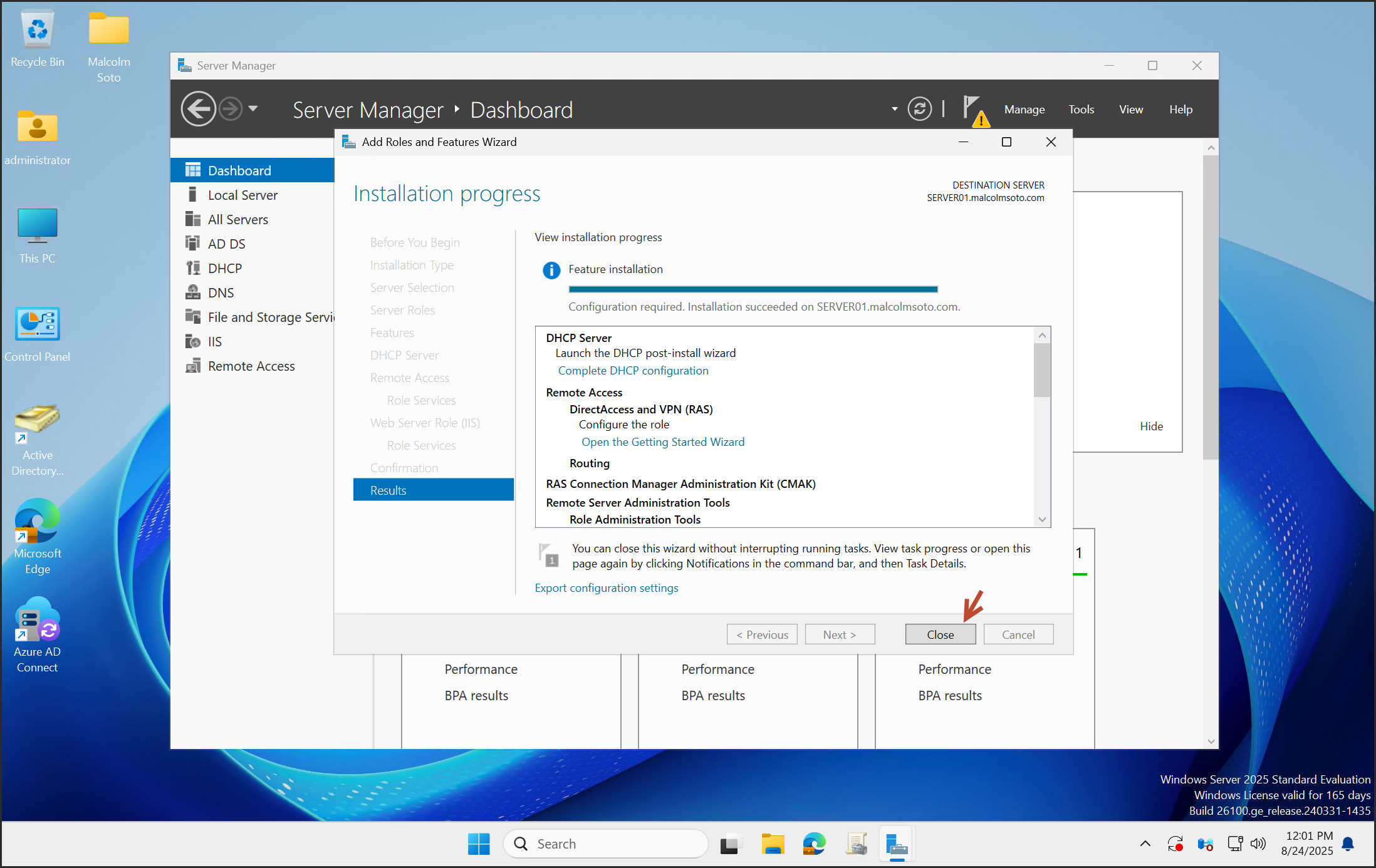Open the Tools menu
Viewport: 1376px width, 868px height.
pyautogui.click(x=1081, y=110)
